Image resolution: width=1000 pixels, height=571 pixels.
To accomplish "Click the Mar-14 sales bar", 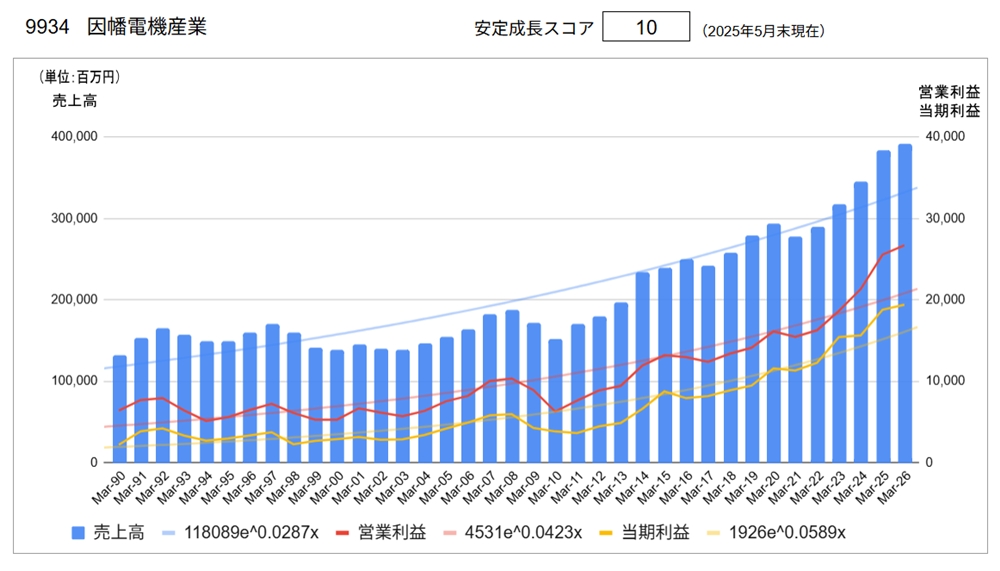I will 643,367.
